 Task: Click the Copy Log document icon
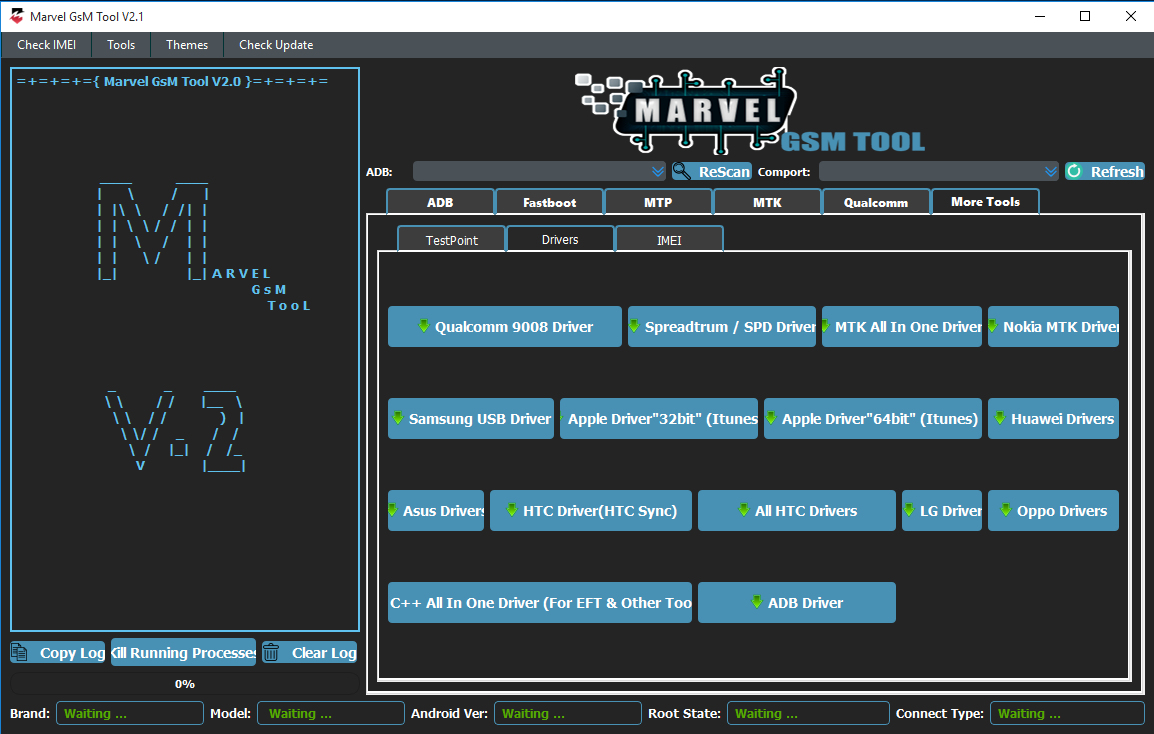20,652
